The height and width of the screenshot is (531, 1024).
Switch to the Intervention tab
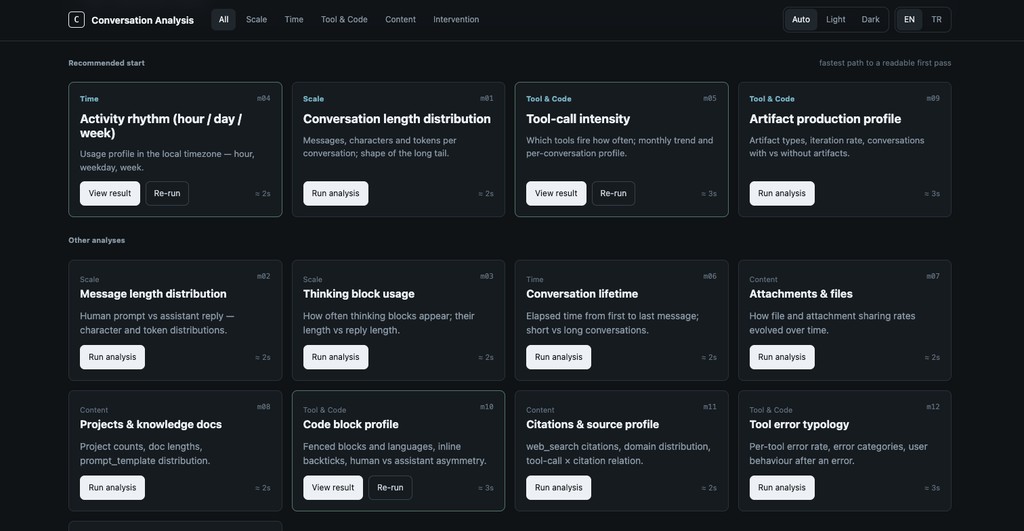pos(456,19)
